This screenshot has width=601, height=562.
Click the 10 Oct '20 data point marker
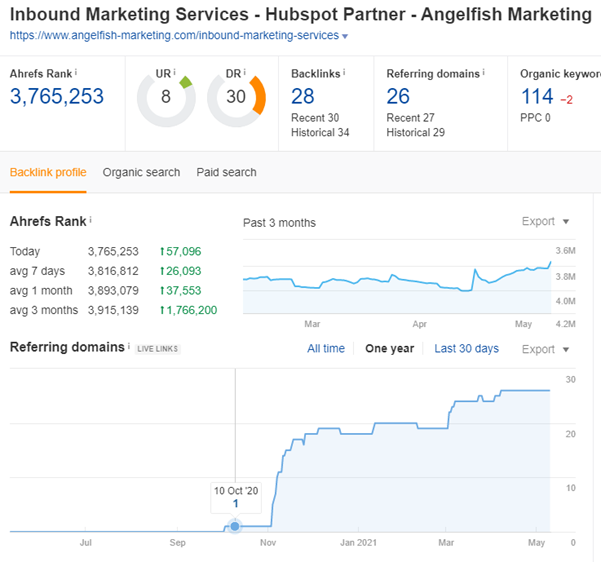(235, 526)
